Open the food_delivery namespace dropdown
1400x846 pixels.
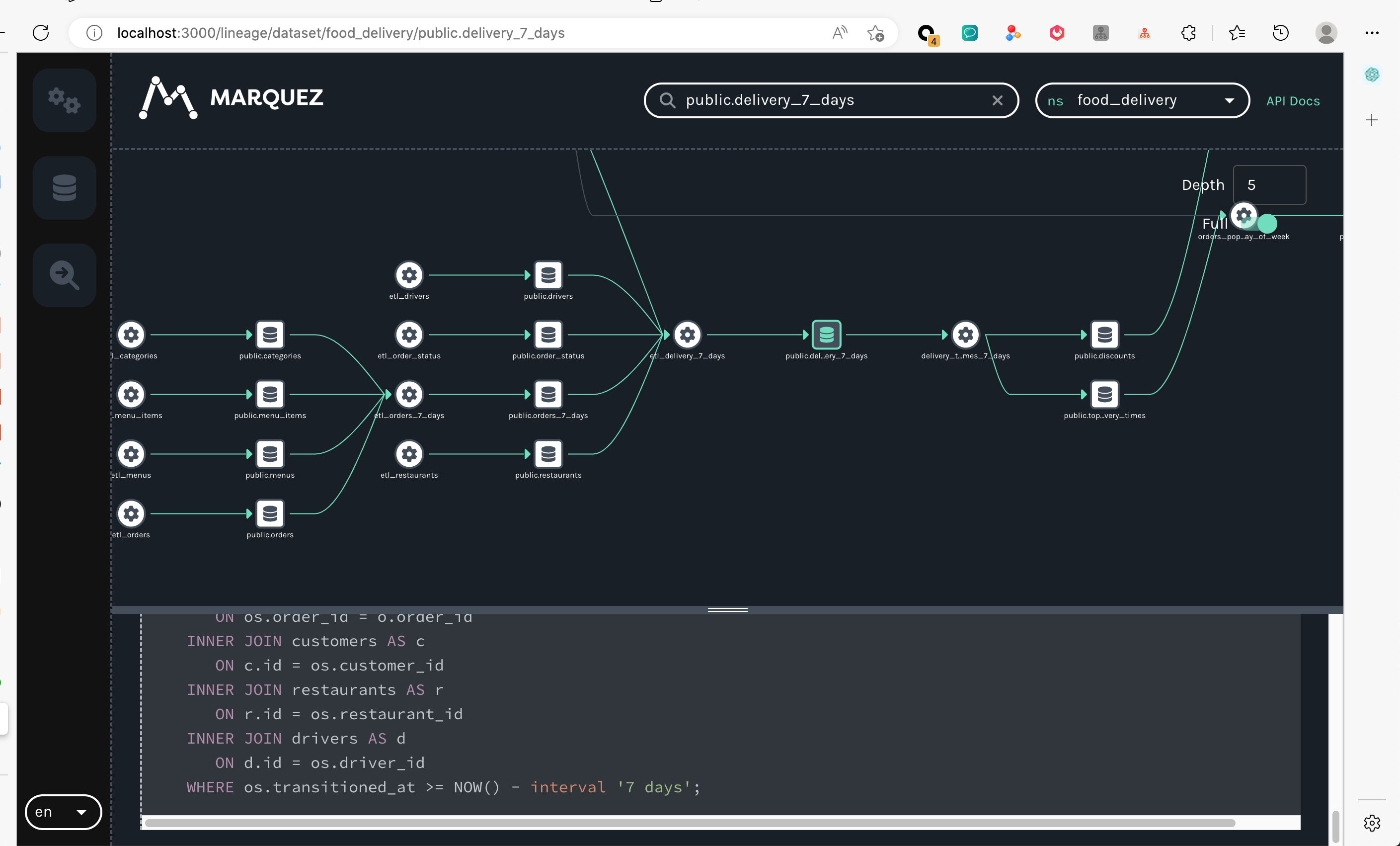1142,100
